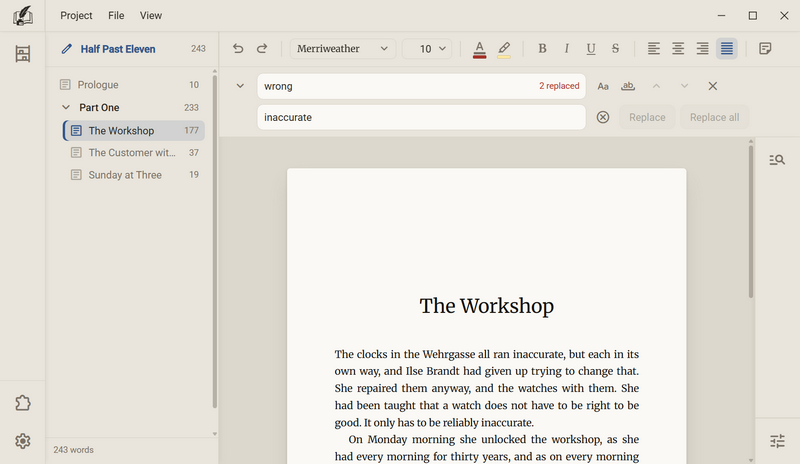Toggle bold formatting

click(x=542, y=48)
